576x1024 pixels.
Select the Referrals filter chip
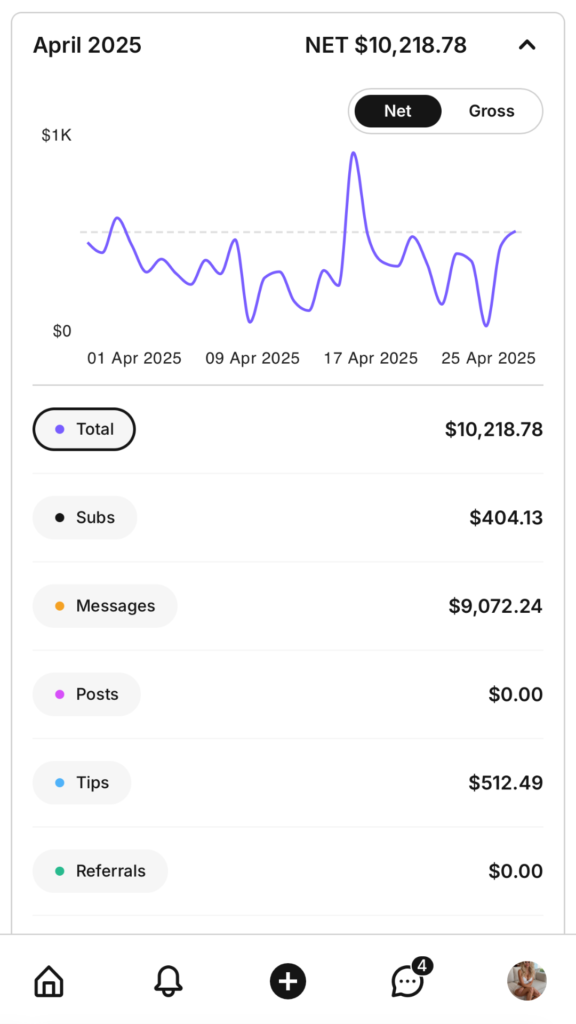(101, 871)
